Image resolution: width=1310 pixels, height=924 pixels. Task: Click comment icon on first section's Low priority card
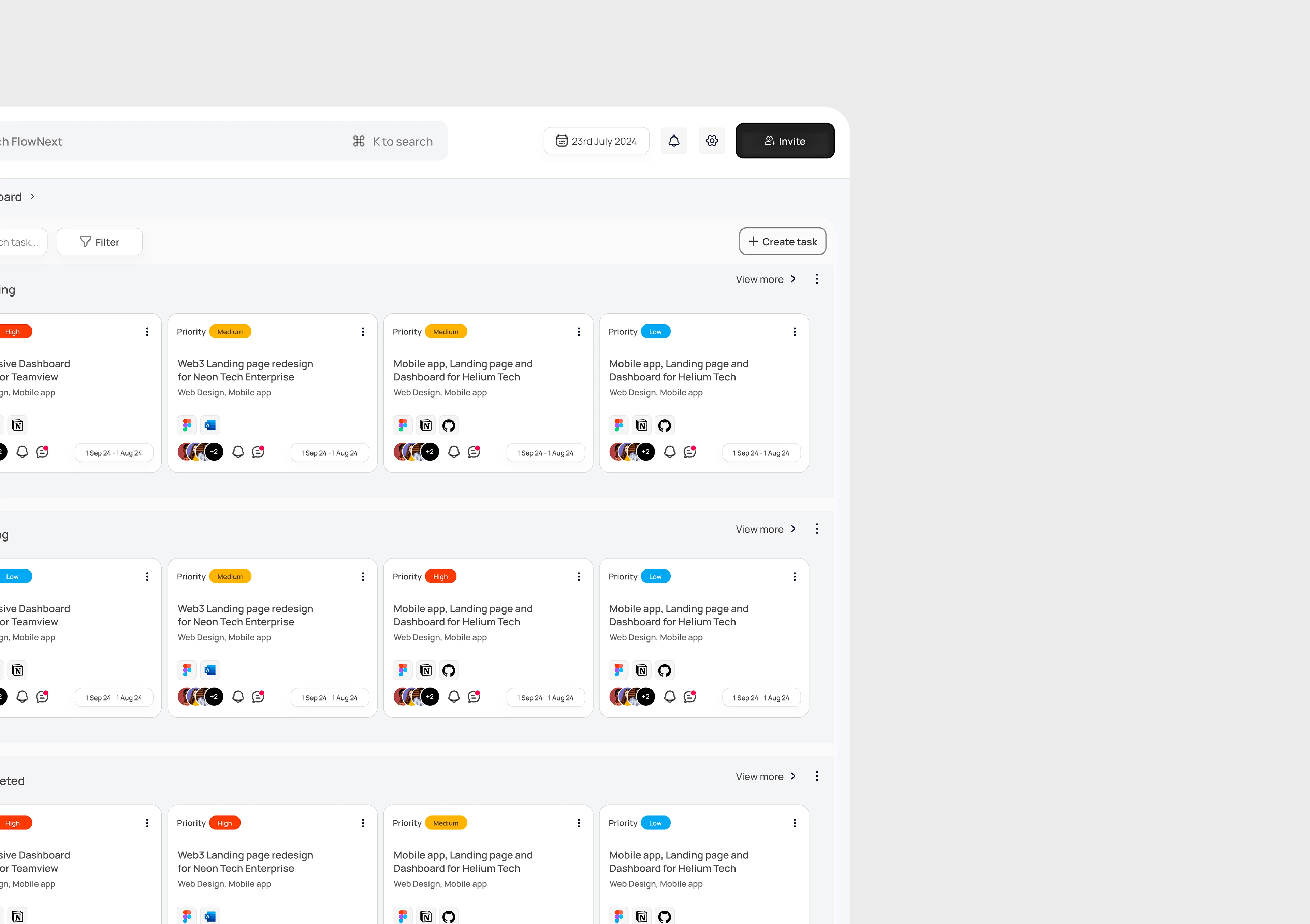tap(690, 452)
